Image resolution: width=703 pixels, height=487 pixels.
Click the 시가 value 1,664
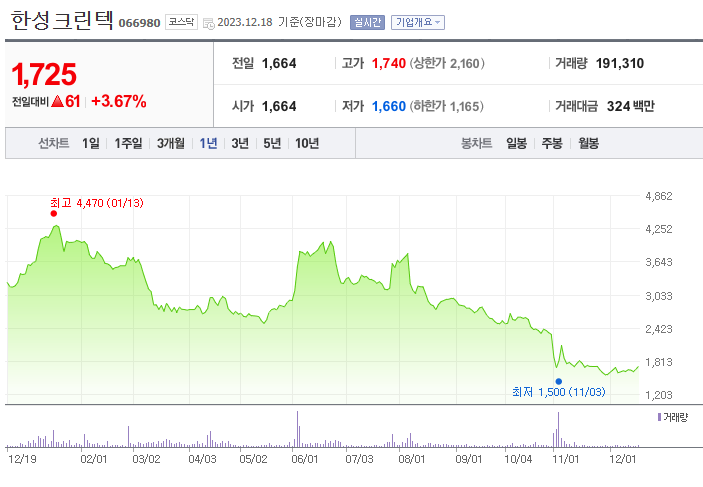(x=279, y=107)
